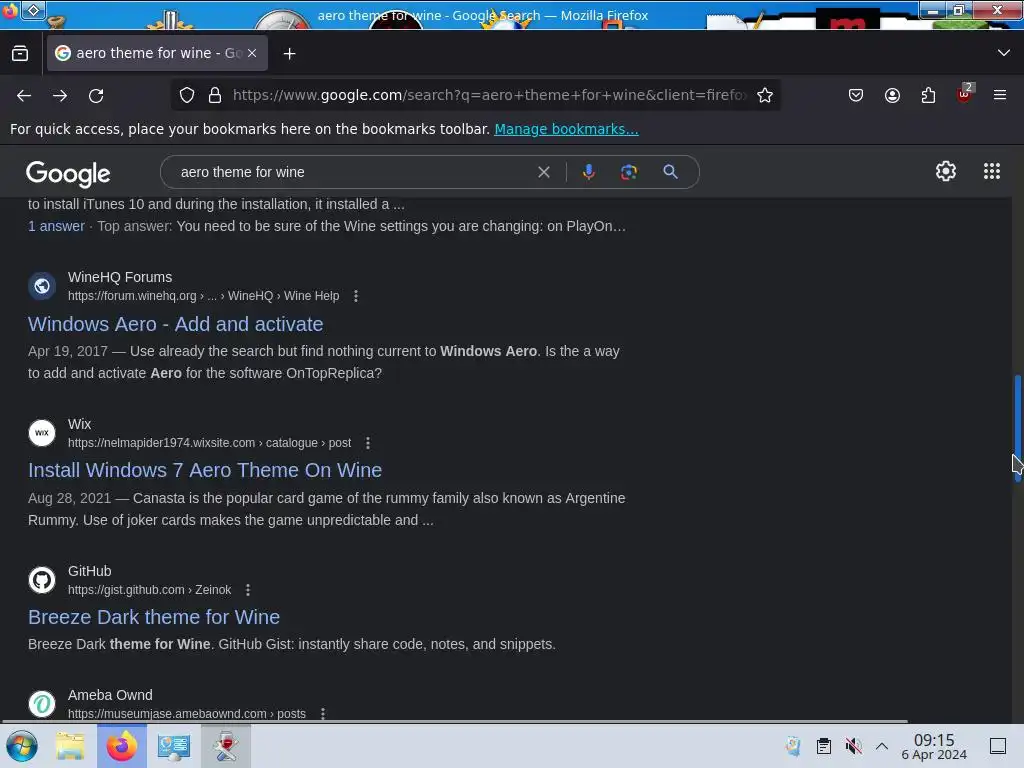Bookmark this page with the star

pyautogui.click(x=765, y=95)
